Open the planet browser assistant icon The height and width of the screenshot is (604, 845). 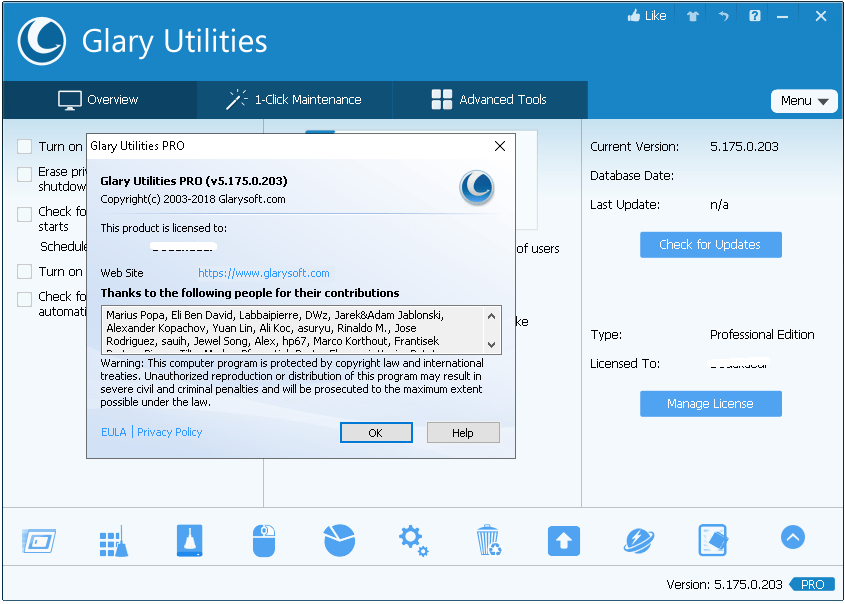pos(639,540)
